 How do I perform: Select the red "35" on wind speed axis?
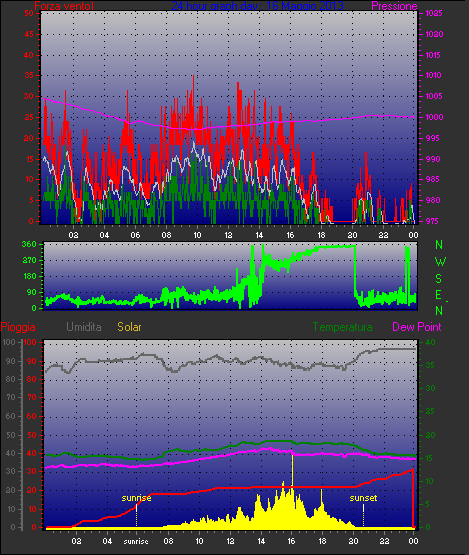pos(29,75)
